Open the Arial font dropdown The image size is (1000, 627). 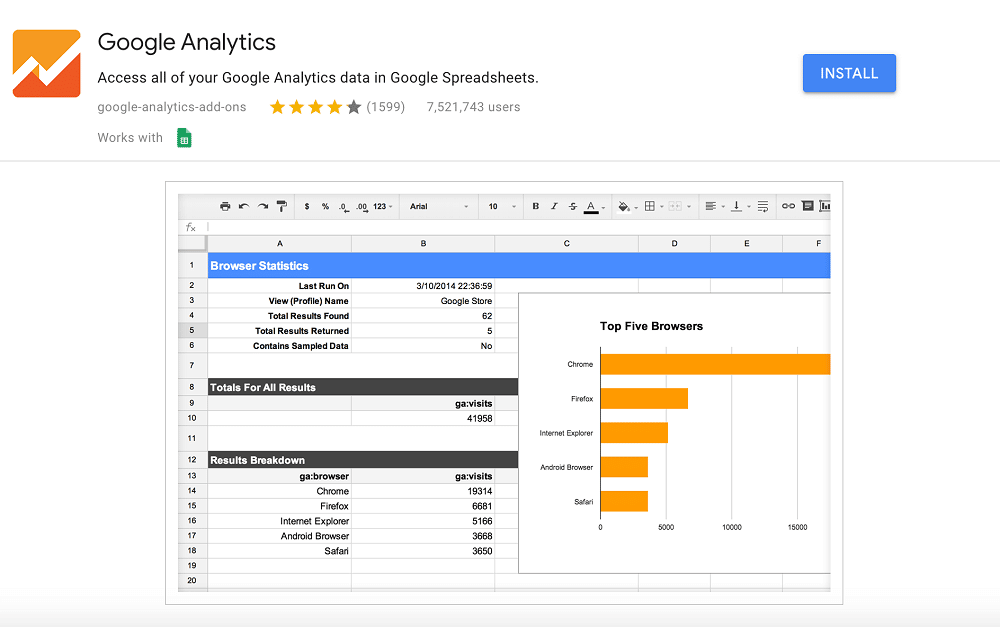click(439, 206)
